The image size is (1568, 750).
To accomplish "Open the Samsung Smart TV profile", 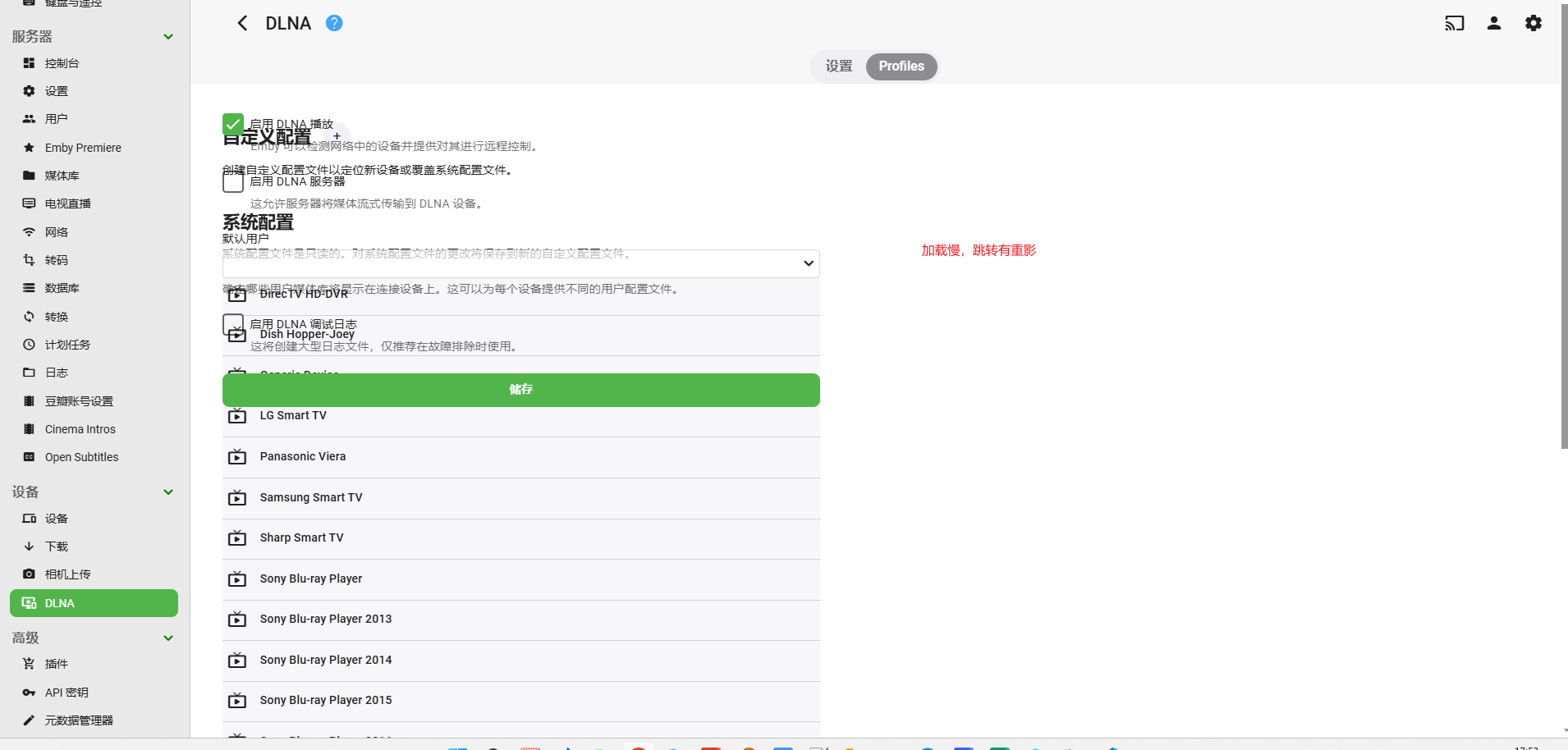I will [311, 497].
